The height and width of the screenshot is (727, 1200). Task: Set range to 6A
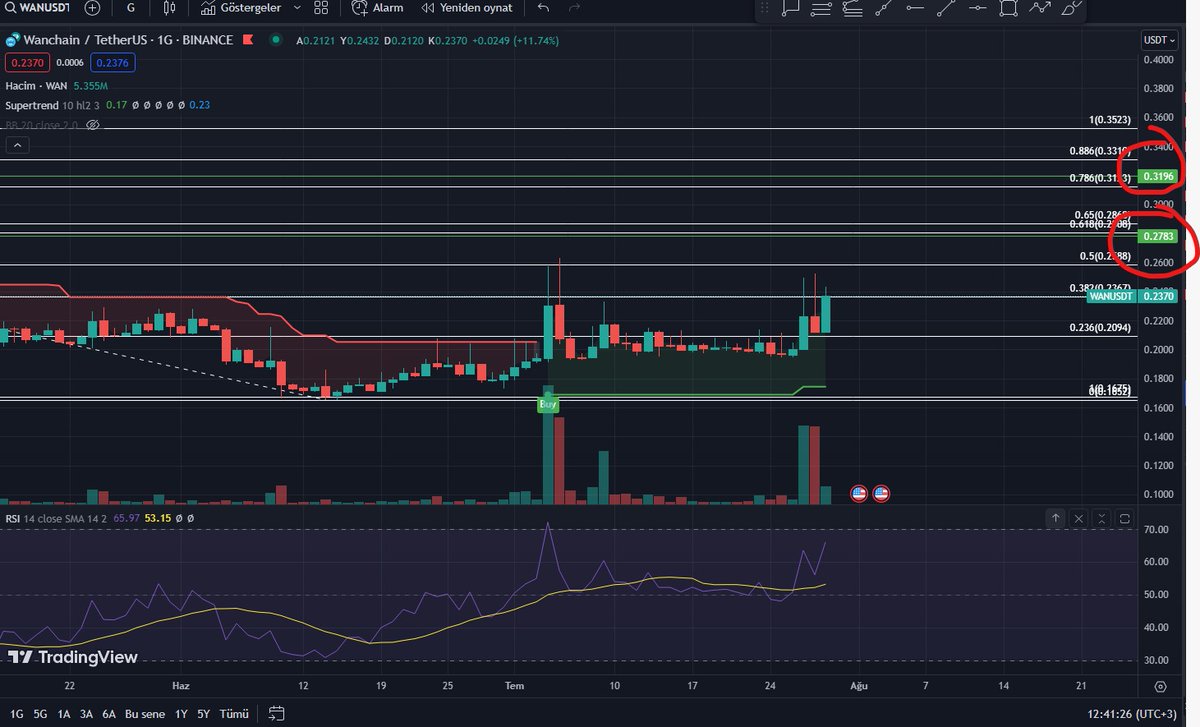(x=110, y=713)
